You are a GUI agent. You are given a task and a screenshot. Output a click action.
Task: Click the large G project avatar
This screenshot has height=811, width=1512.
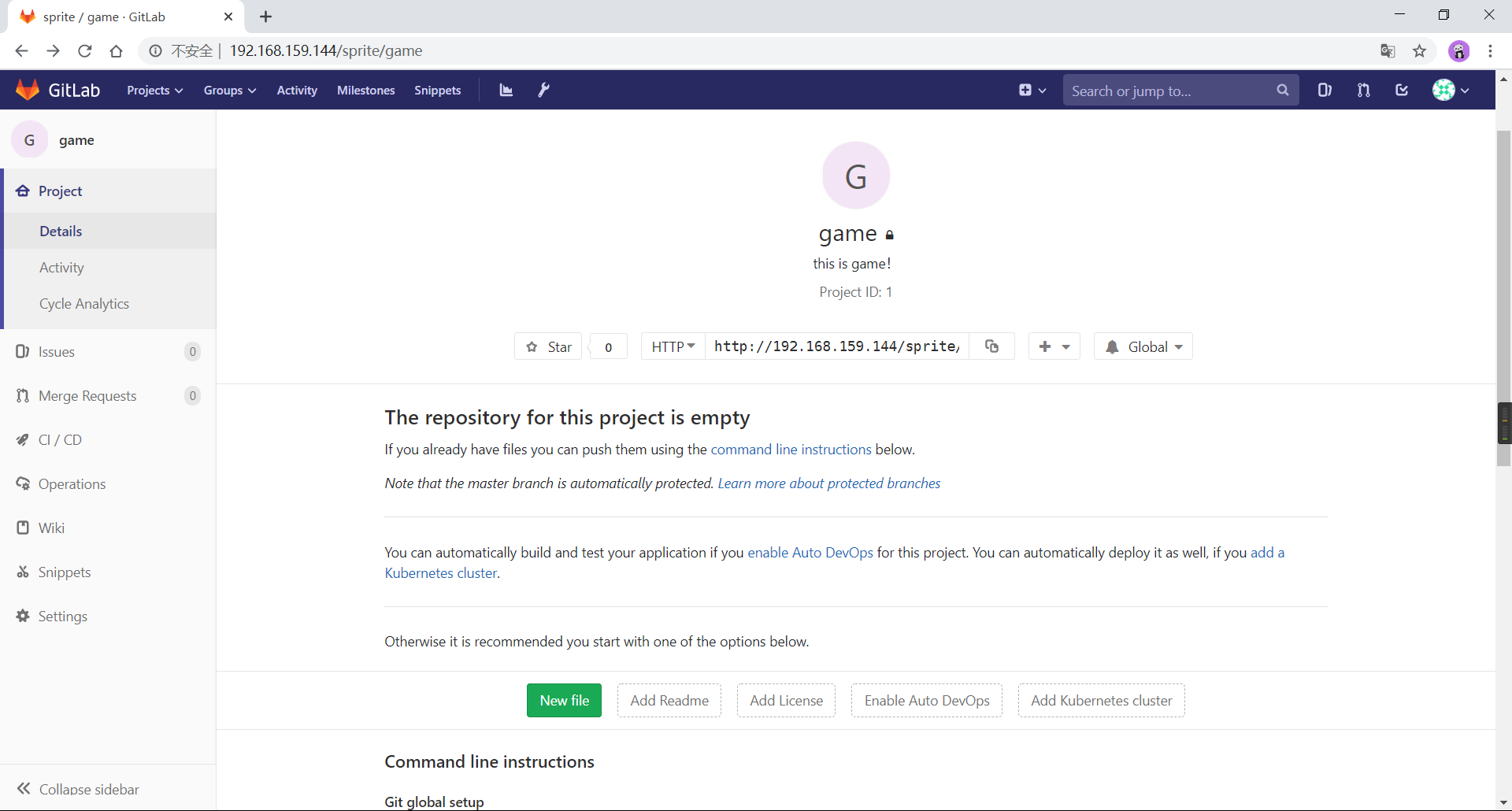pyautogui.click(x=856, y=175)
